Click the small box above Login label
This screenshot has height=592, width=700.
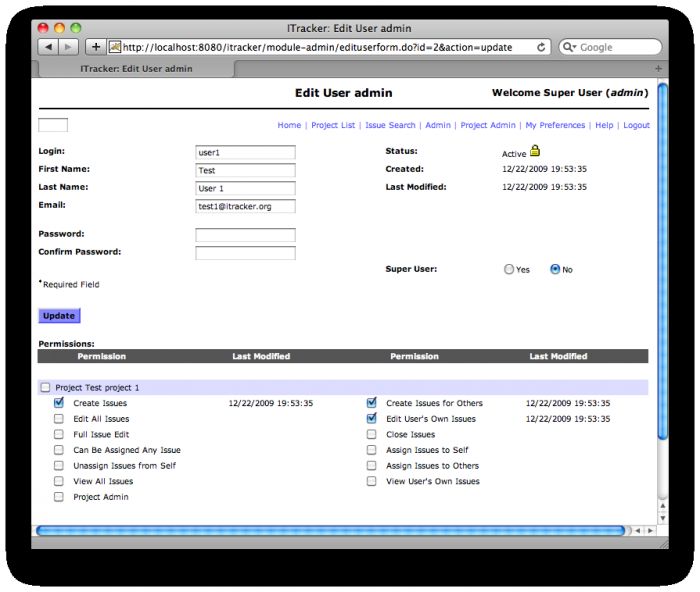tap(53, 125)
